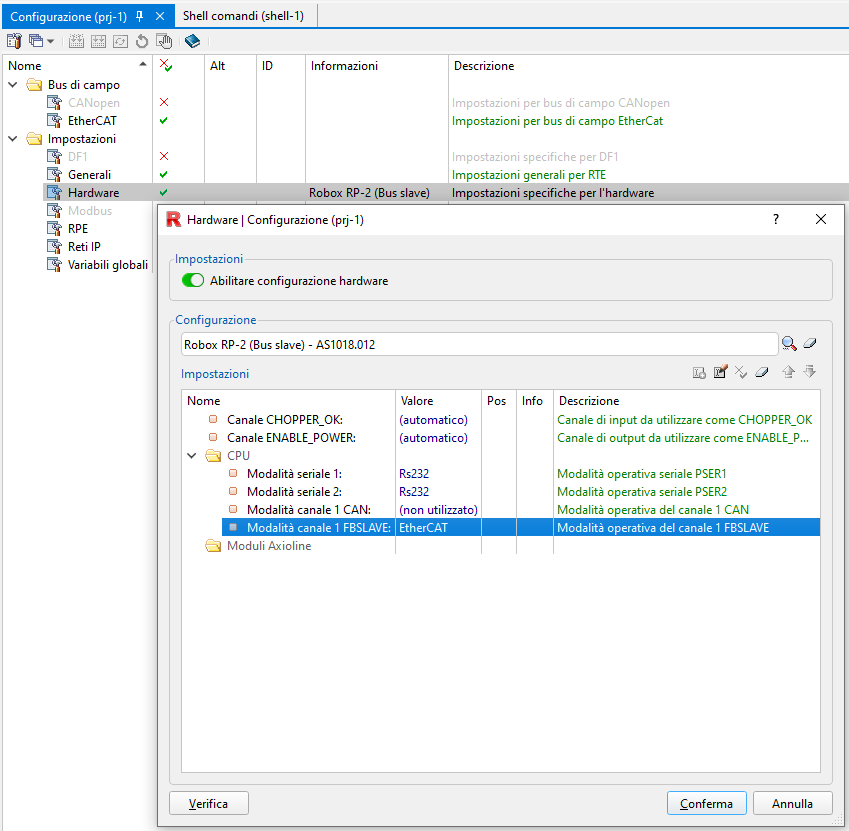This screenshot has height=831, width=849.
Task: Click the (non utilizzato) value for canale 1 CAN
Action: [439, 509]
